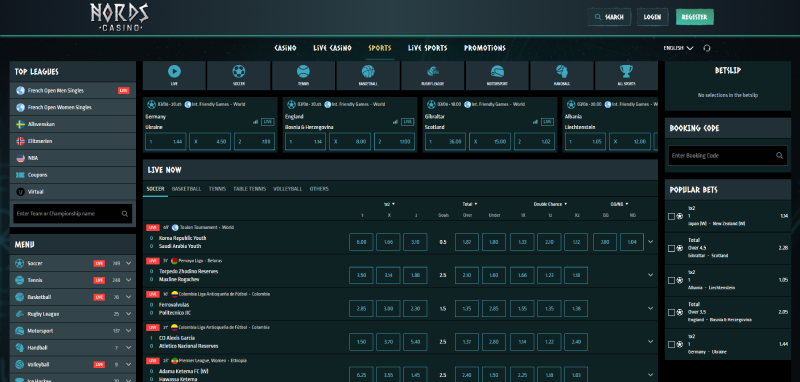Open the Total market dropdown
The width and height of the screenshot is (800, 382).
coord(469,204)
